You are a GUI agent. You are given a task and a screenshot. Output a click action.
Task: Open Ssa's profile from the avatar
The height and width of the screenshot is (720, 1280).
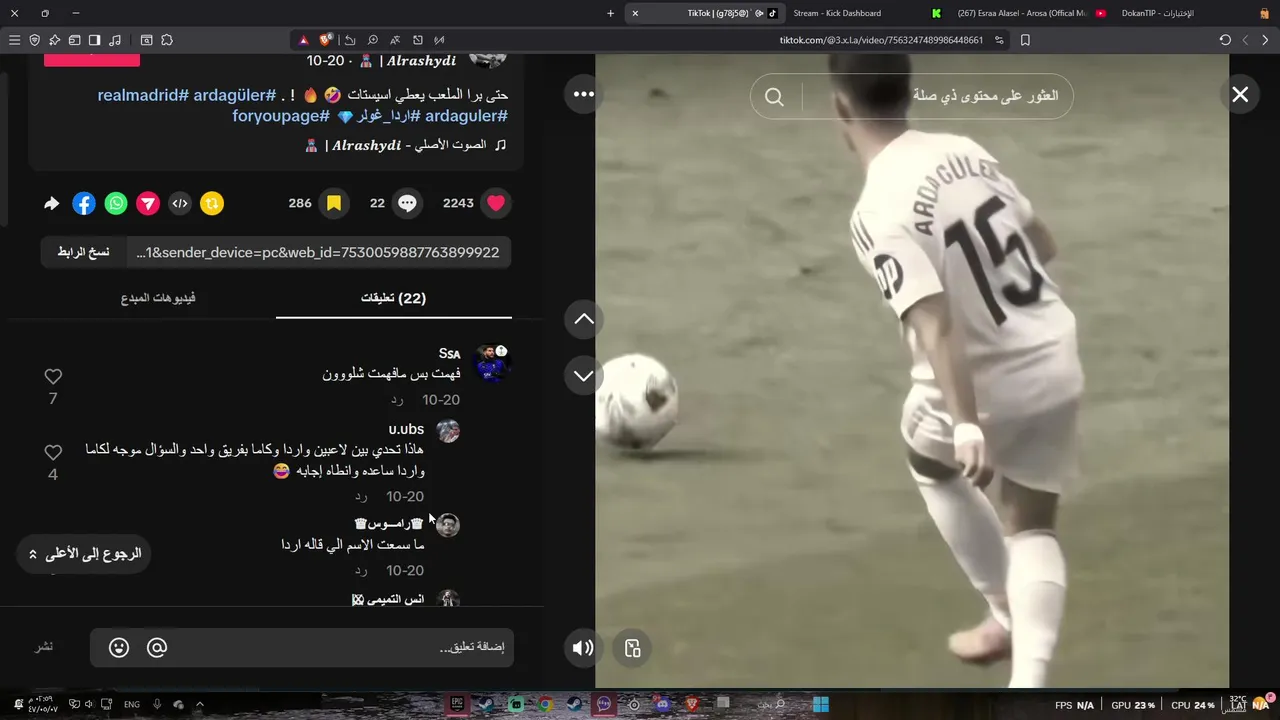491,363
